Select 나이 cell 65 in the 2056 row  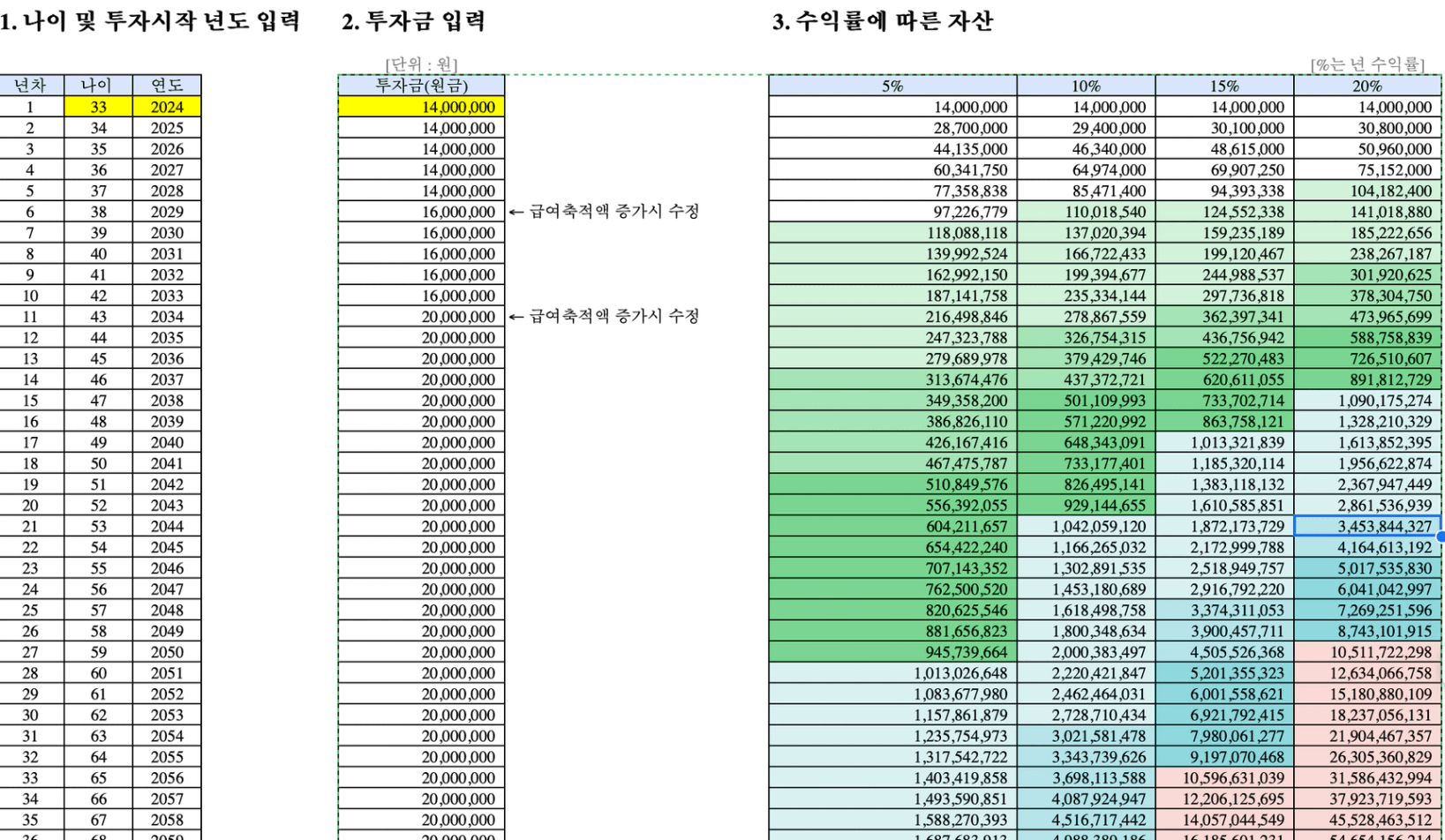click(x=98, y=778)
